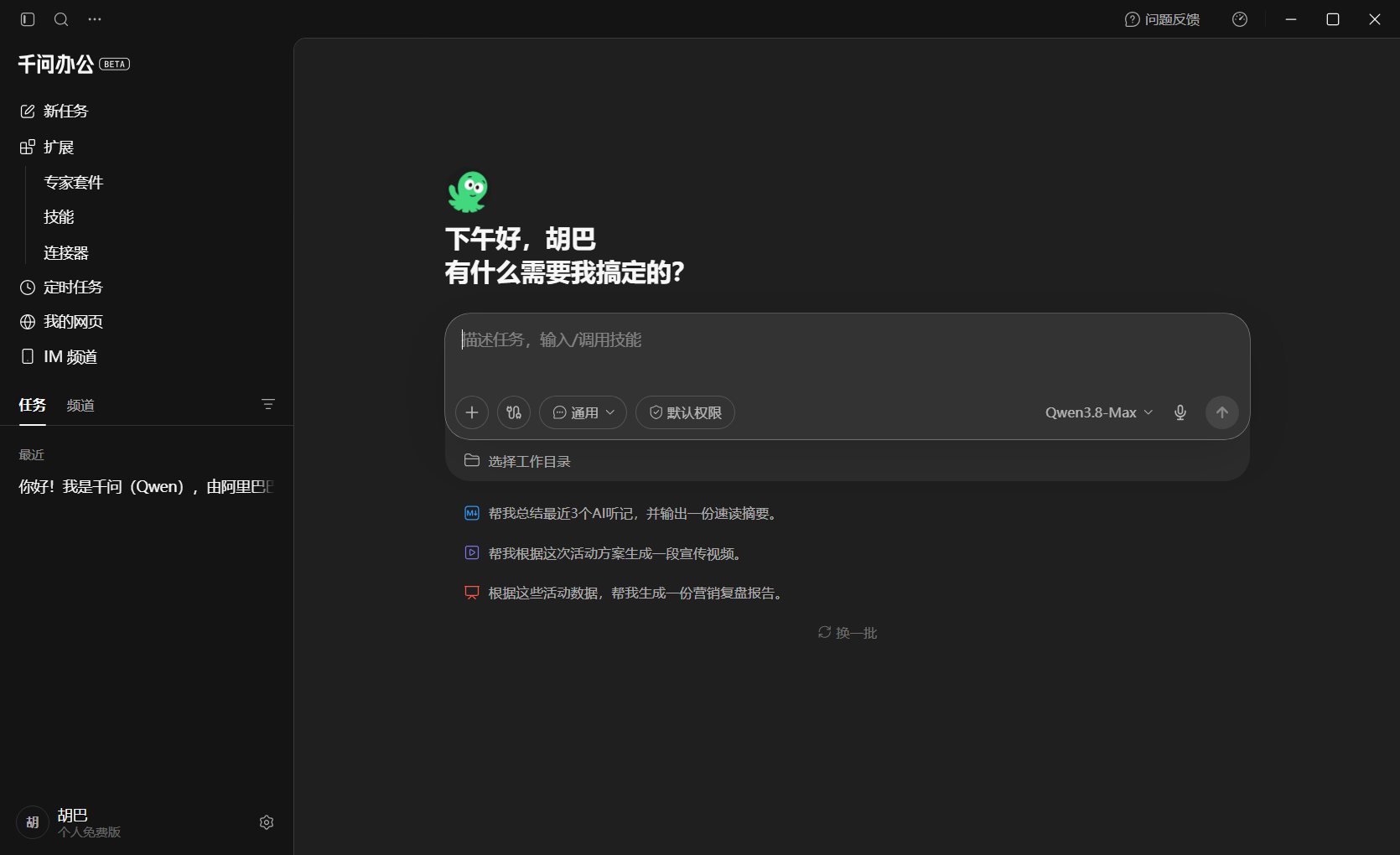Open the gauge icon beside 问题反馈

pyautogui.click(x=1240, y=19)
